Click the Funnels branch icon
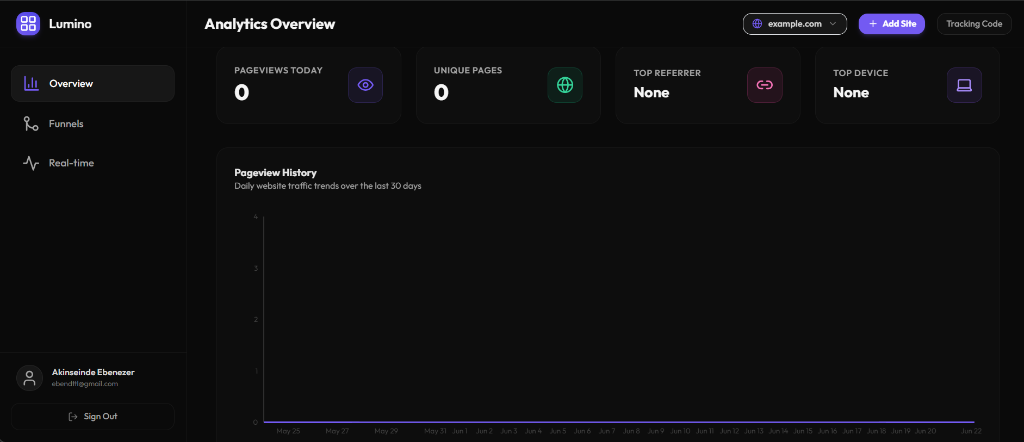 pyautogui.click(x=31, y=123)
